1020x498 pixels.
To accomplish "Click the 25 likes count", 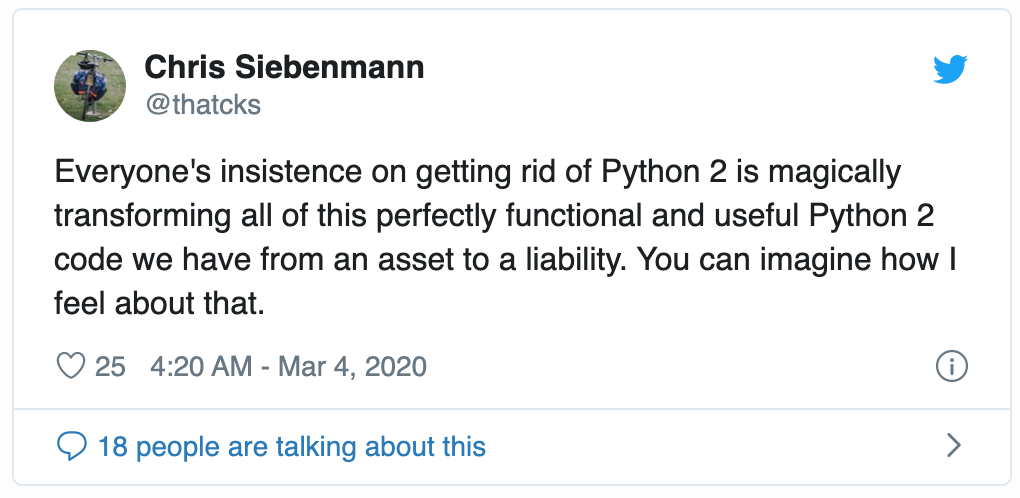I will click(x=110, y=366).
